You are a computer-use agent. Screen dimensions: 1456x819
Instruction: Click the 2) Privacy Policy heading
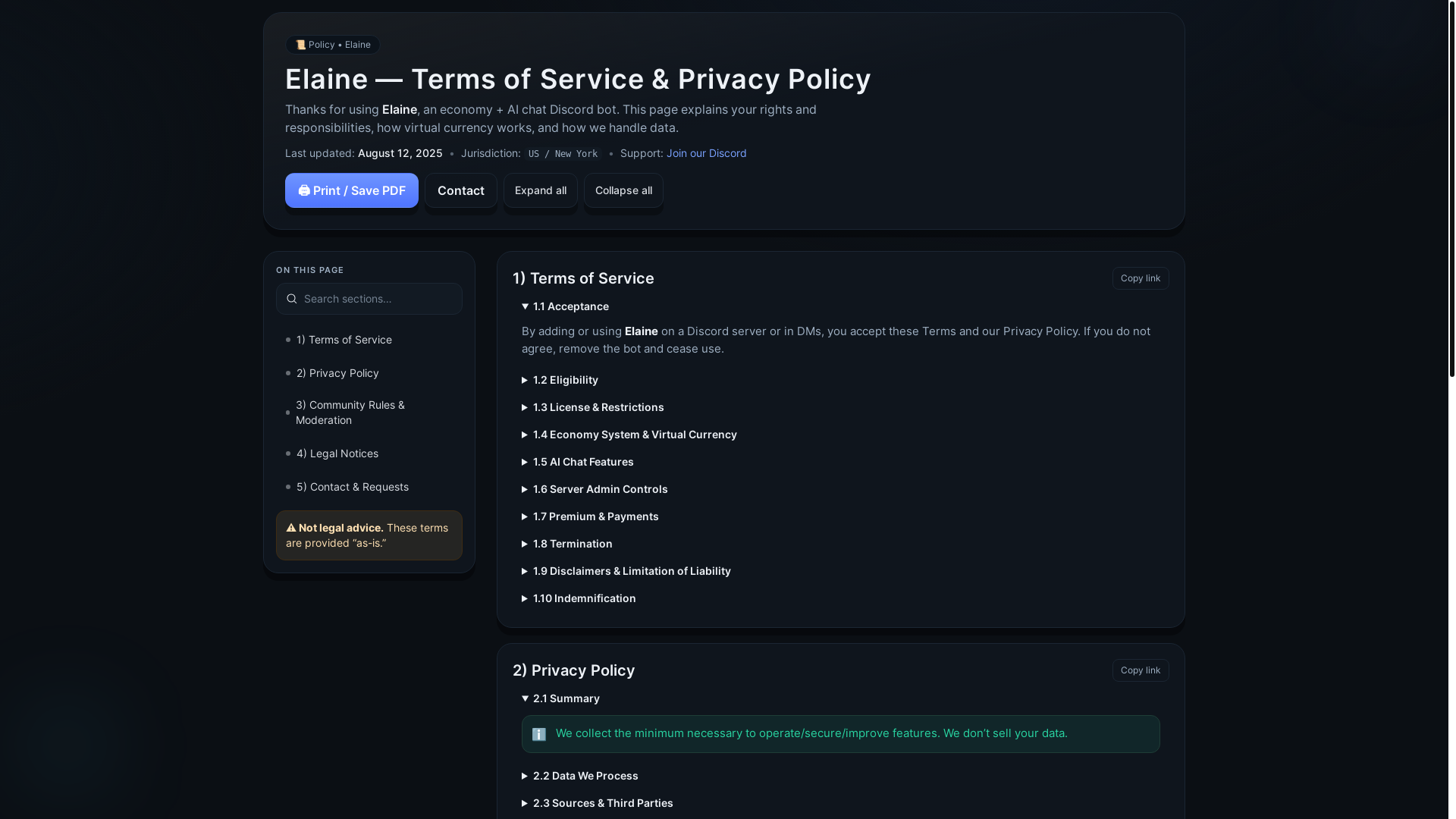point(574,670)
